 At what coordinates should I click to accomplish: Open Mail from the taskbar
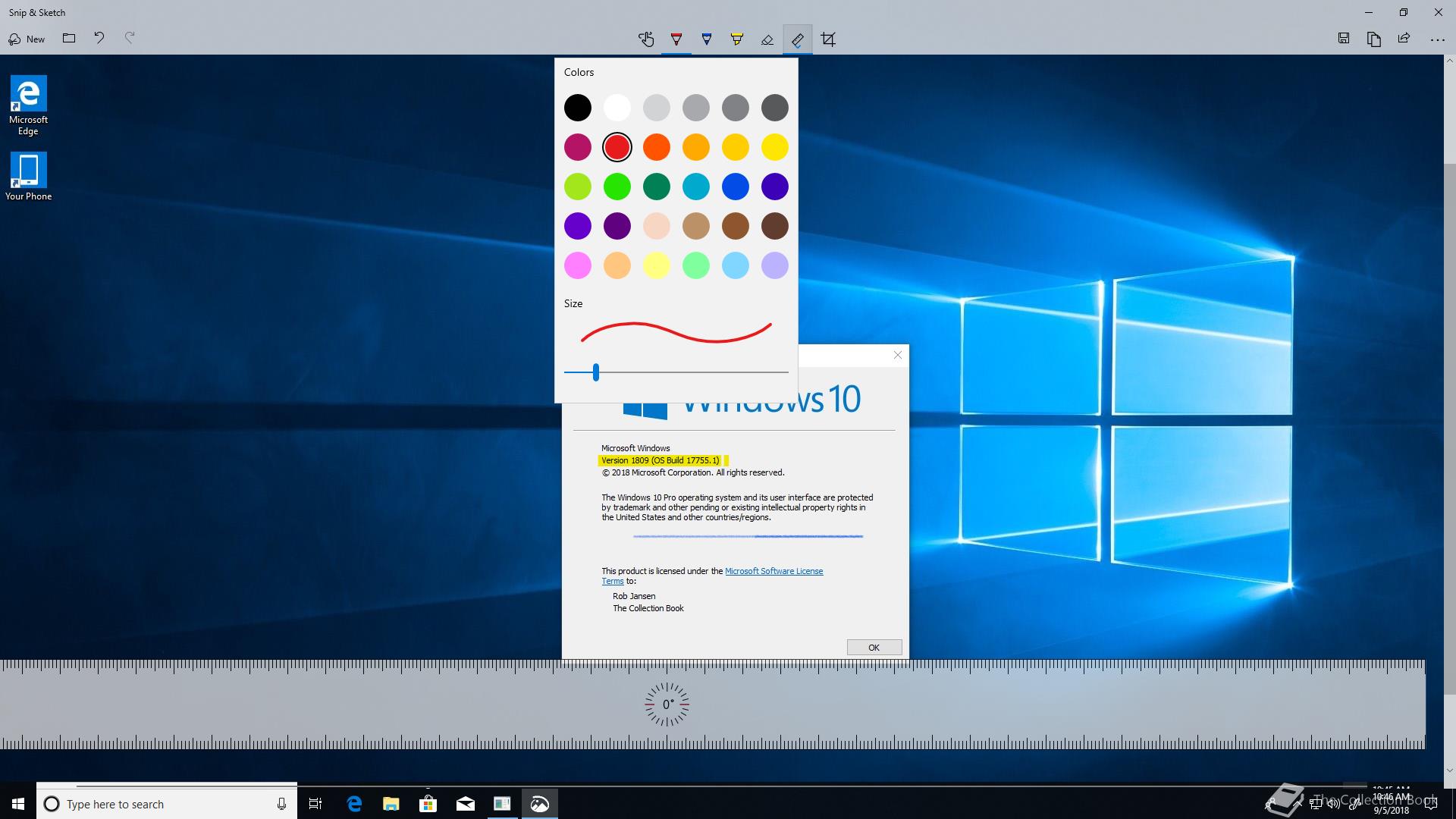[x=466, y=804]
